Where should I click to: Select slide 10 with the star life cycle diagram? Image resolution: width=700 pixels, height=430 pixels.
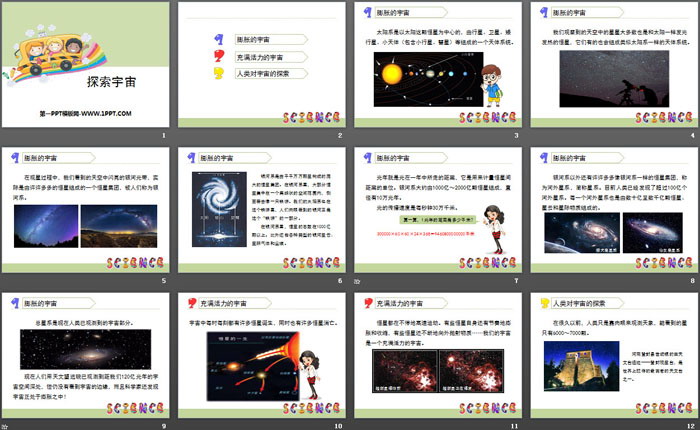(x=262, y=355)
